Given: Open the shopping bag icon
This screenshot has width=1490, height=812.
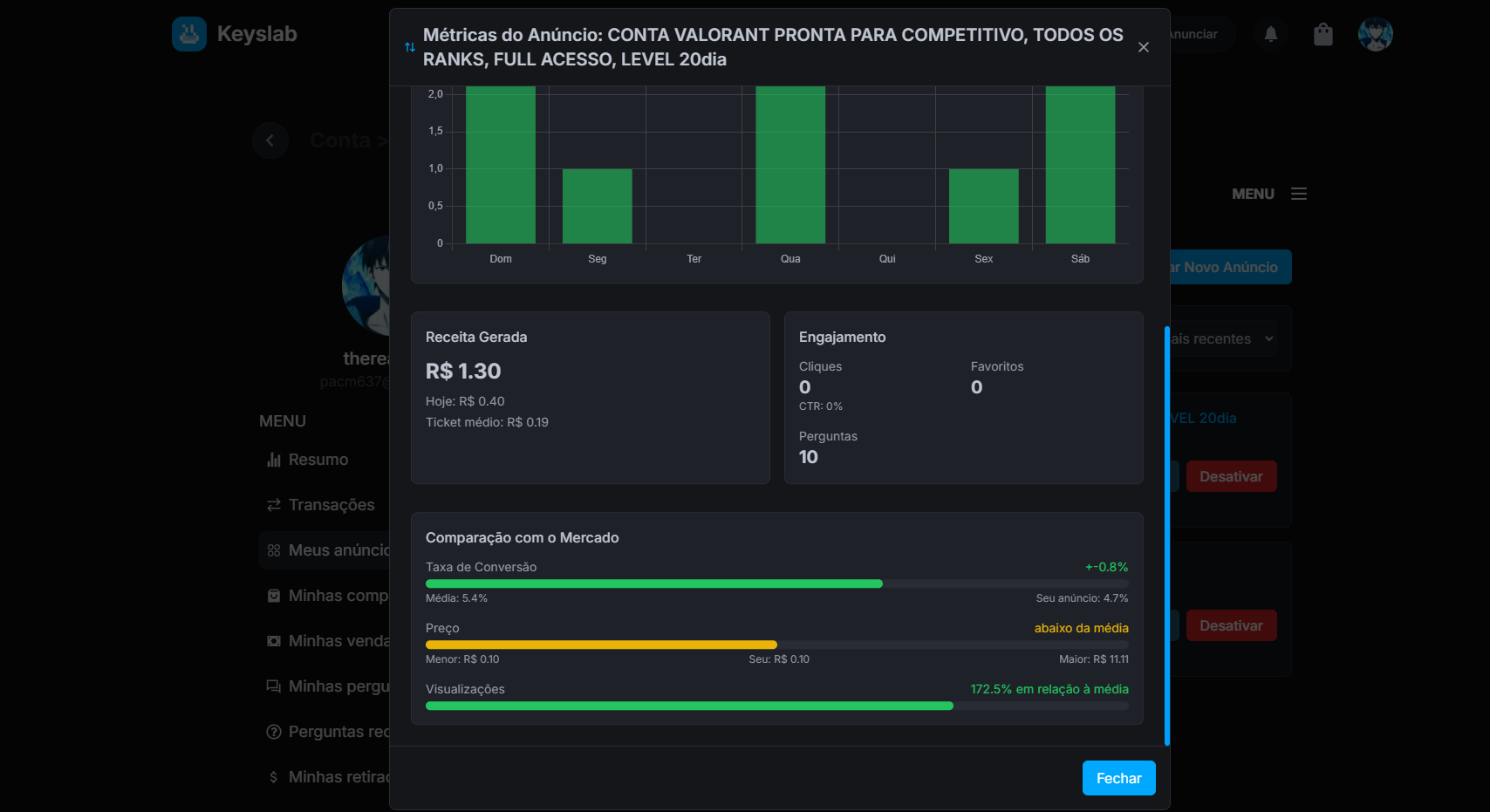Looking at the screenshot, I should point(1323,34).
